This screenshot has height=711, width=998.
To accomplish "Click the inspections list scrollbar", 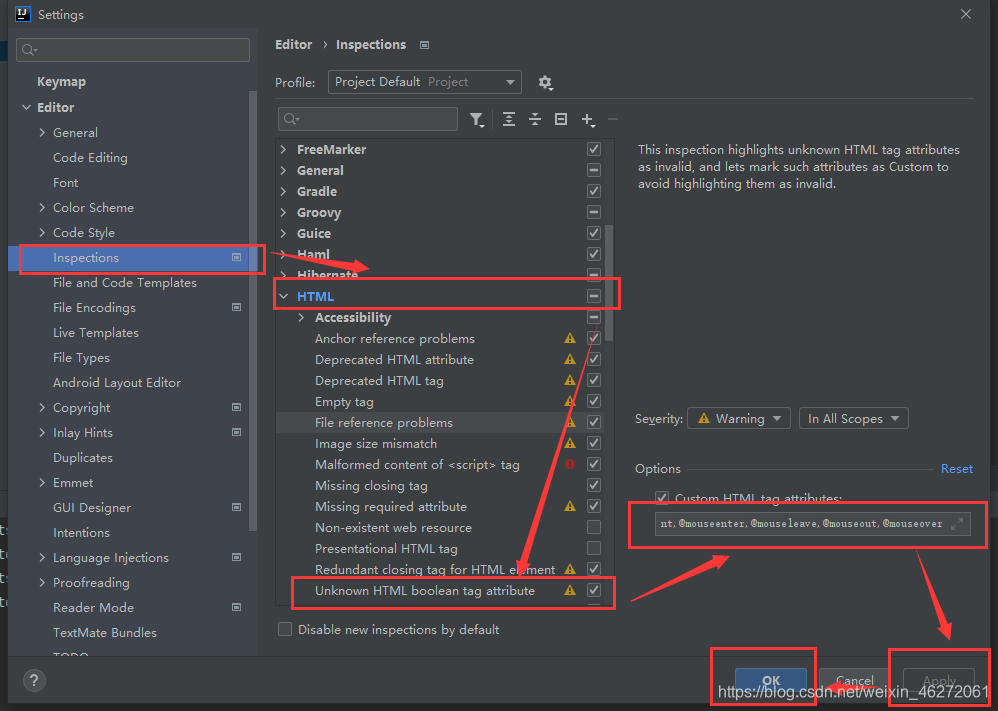I will pos(609,283).
